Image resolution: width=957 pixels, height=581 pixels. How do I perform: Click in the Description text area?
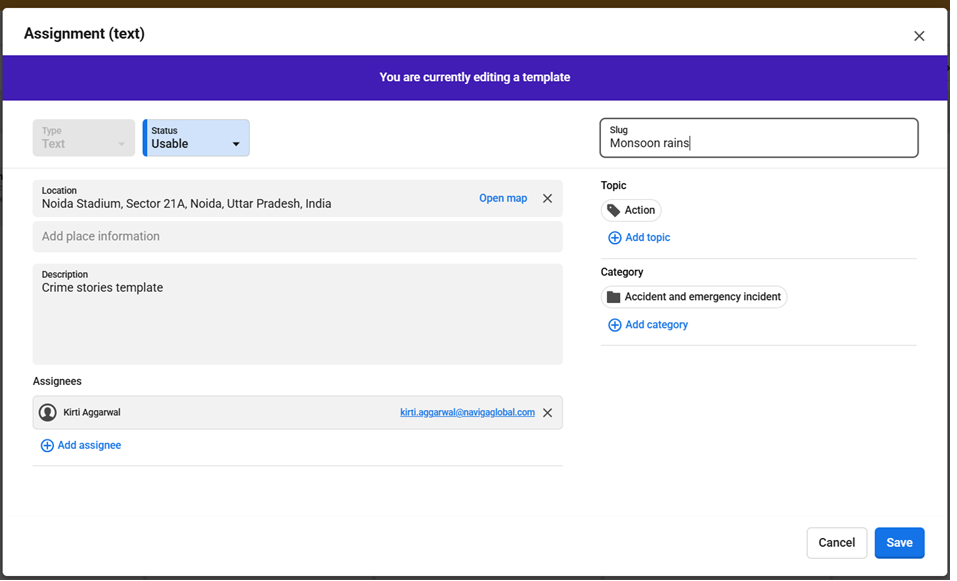coord(297,320)
